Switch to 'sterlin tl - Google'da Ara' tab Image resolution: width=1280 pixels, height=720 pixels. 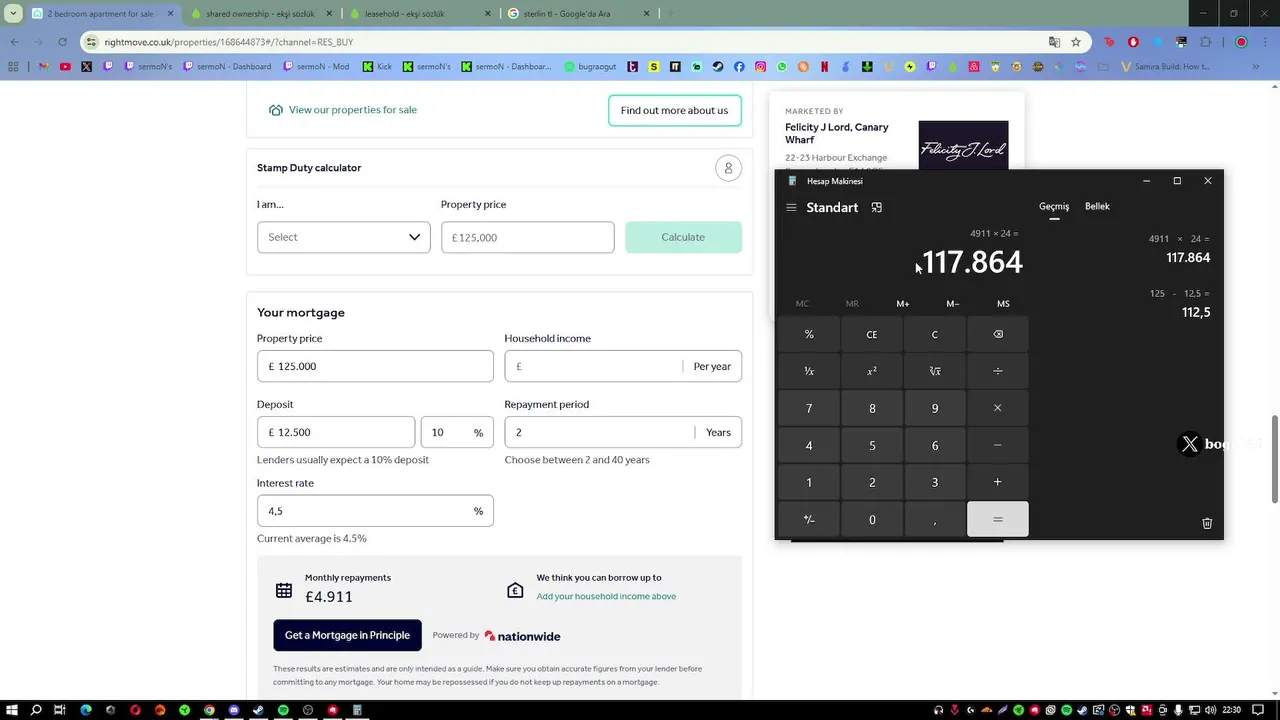click(x=578, y=14)
